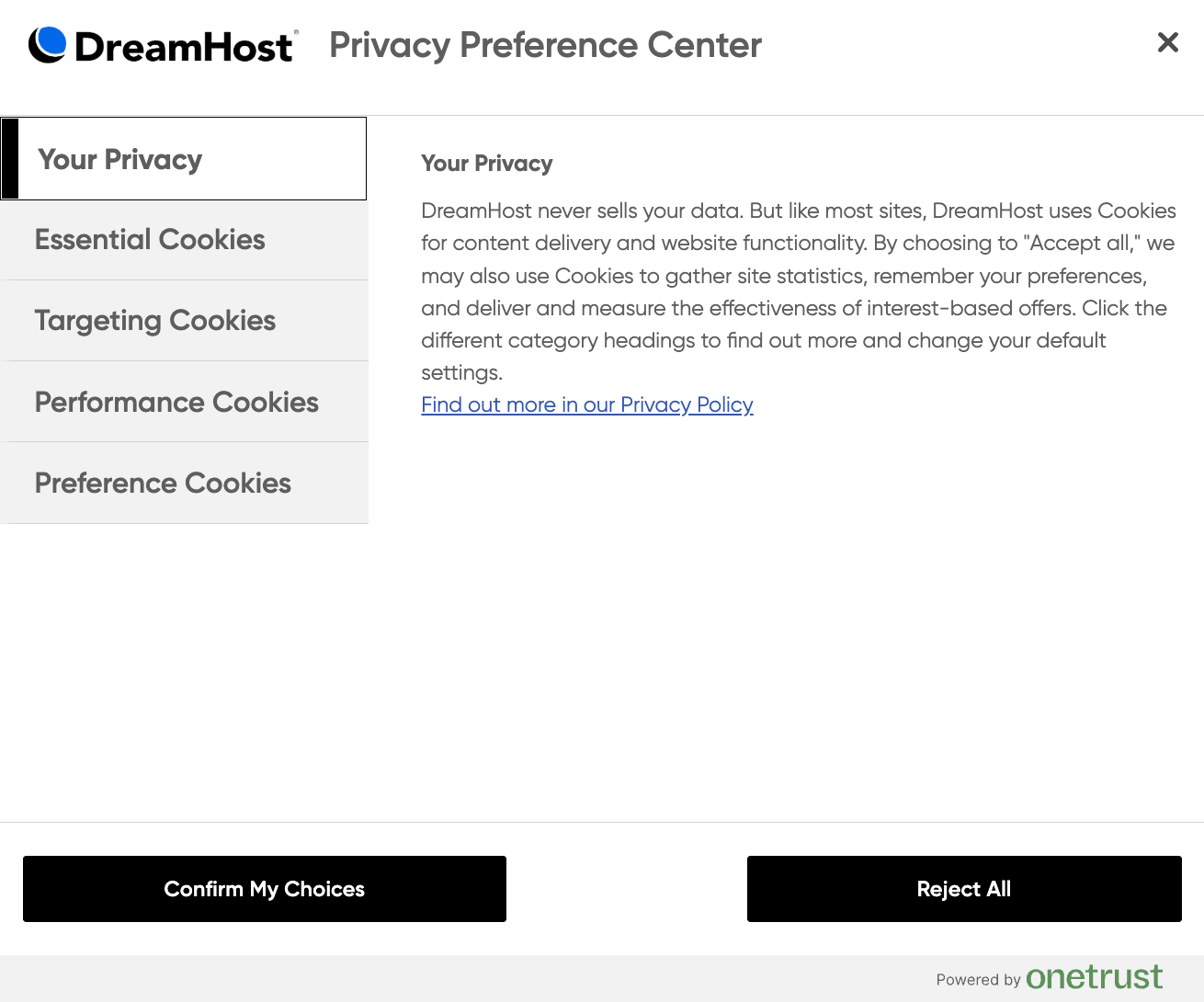Open the Privacy Policy link
Viewport: 1204px width, 1002px height.
(x=586, y=404)
